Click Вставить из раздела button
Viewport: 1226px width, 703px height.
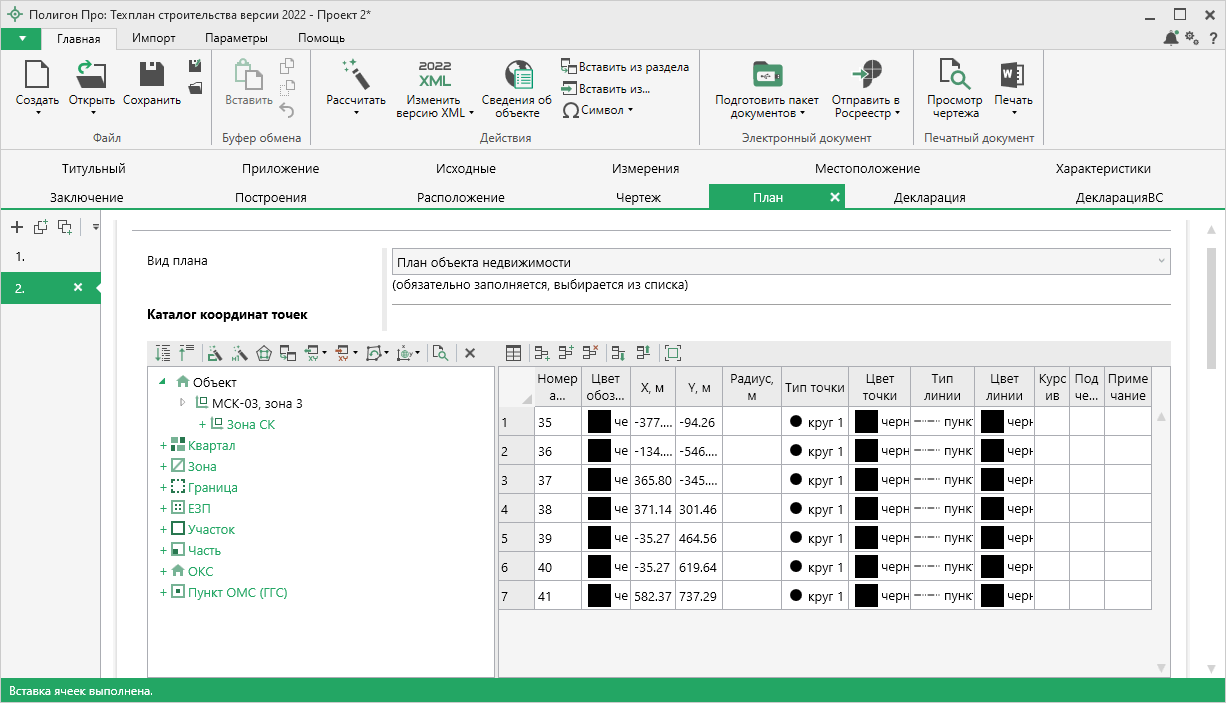click(x=625, y=67)
